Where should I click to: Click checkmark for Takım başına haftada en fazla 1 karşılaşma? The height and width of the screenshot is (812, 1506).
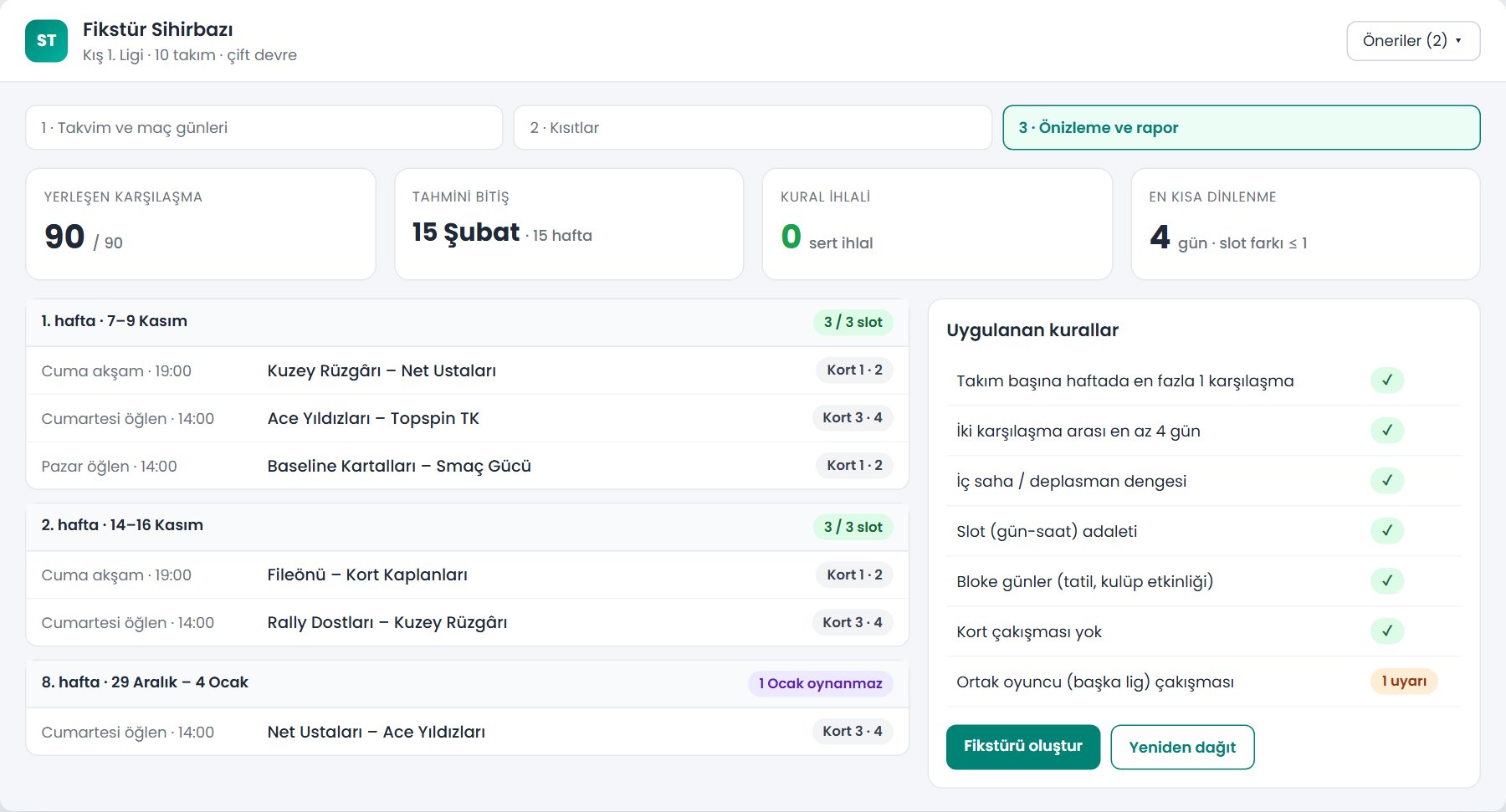pos(1387,380)
